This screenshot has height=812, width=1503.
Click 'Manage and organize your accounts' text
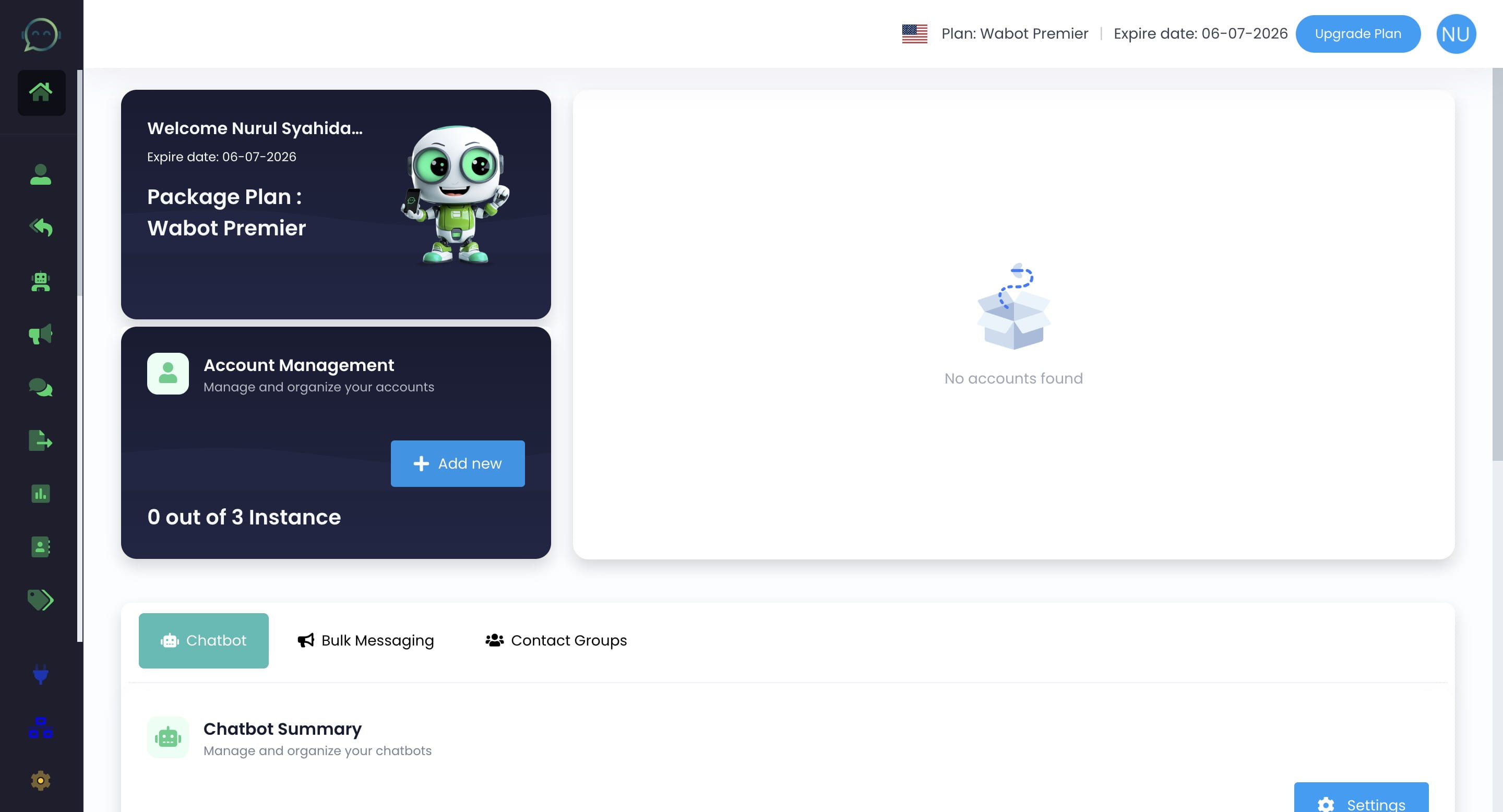click(318, 387)
